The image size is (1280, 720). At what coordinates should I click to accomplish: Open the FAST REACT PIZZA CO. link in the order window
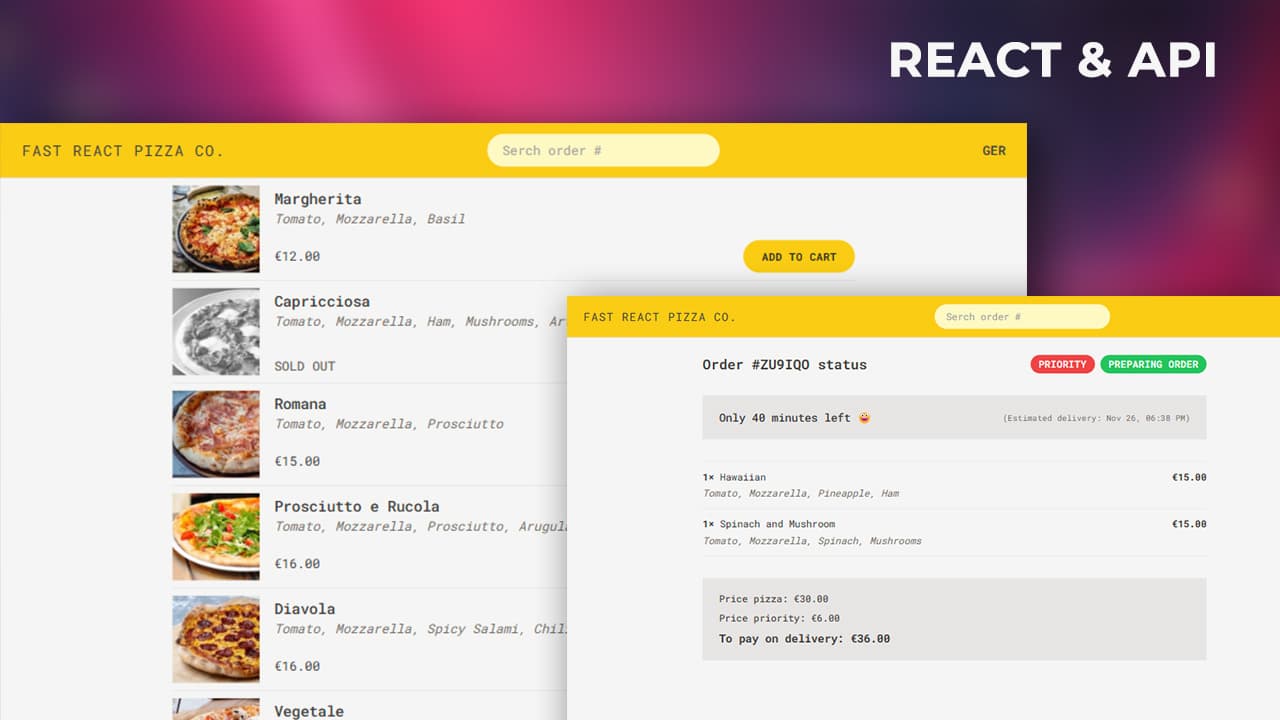pos(659,317)
